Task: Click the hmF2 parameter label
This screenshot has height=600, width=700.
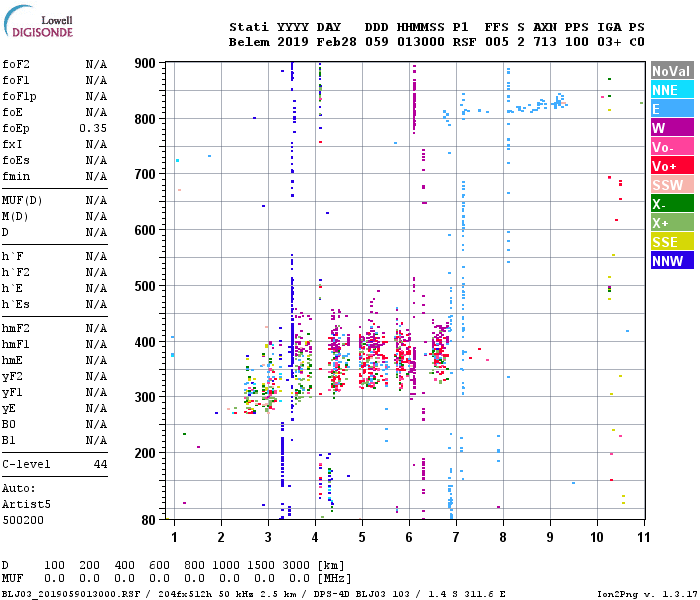Action: [16, 329]
